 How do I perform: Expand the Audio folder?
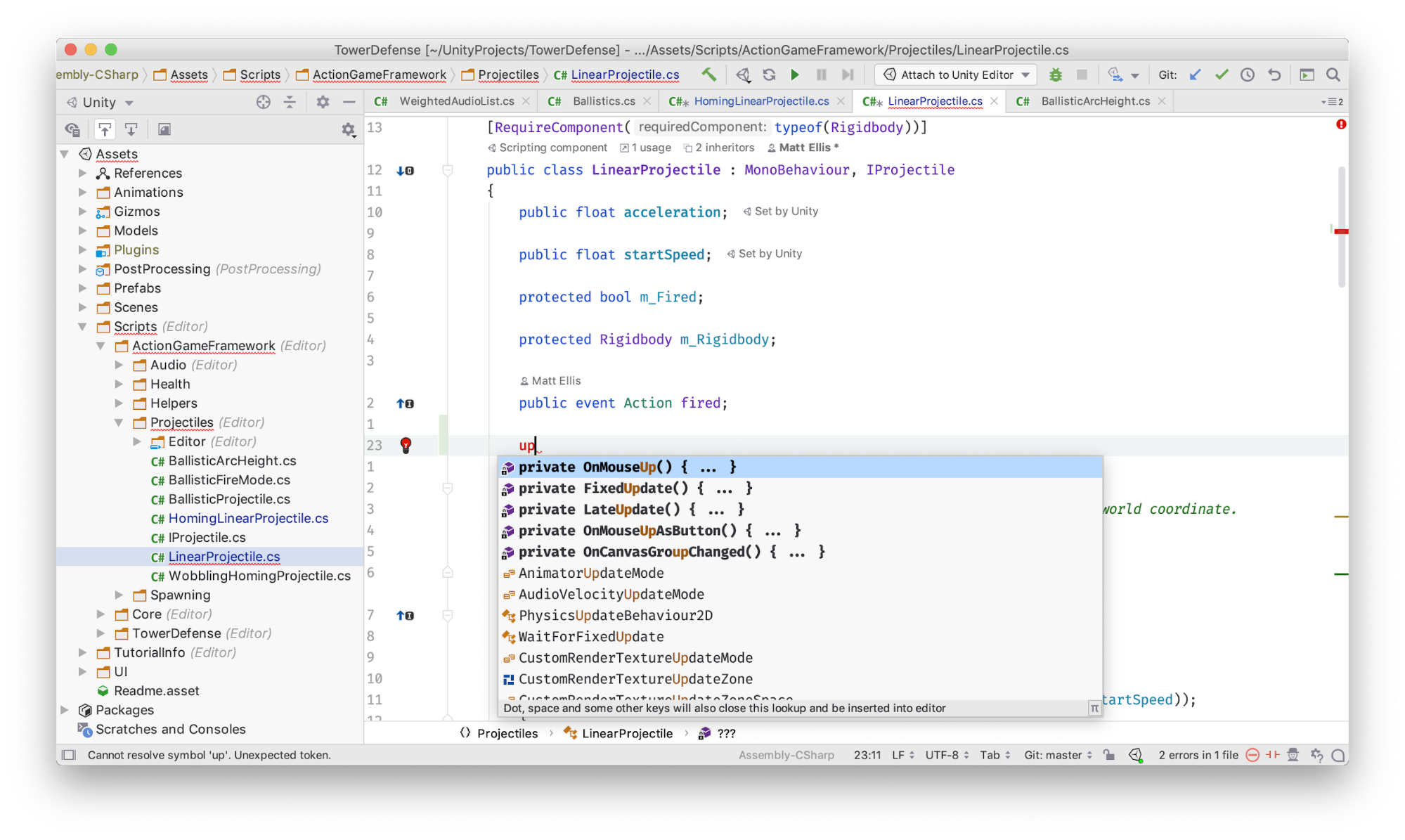click(119, 365)
